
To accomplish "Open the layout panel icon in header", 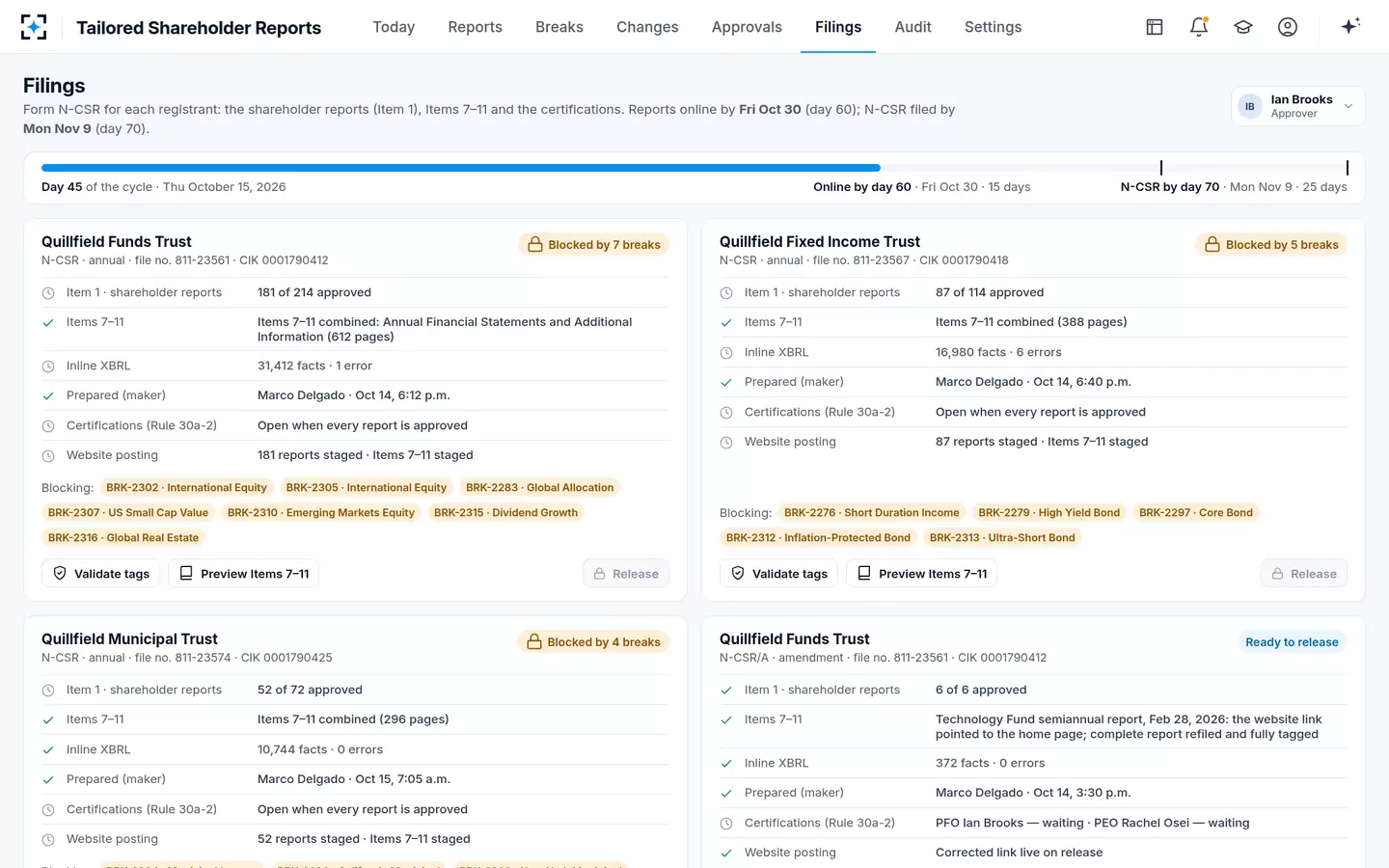I will pyautogui.click(x=1155, y=27).
